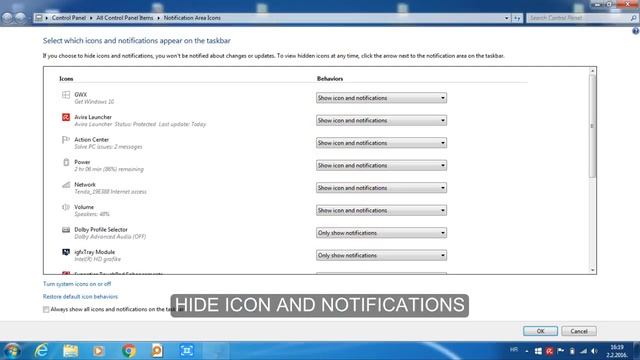This screenshot has height=360, width=640.
Task: Open the Avira Launcher behavior dropdown
Action: (381, 120)
